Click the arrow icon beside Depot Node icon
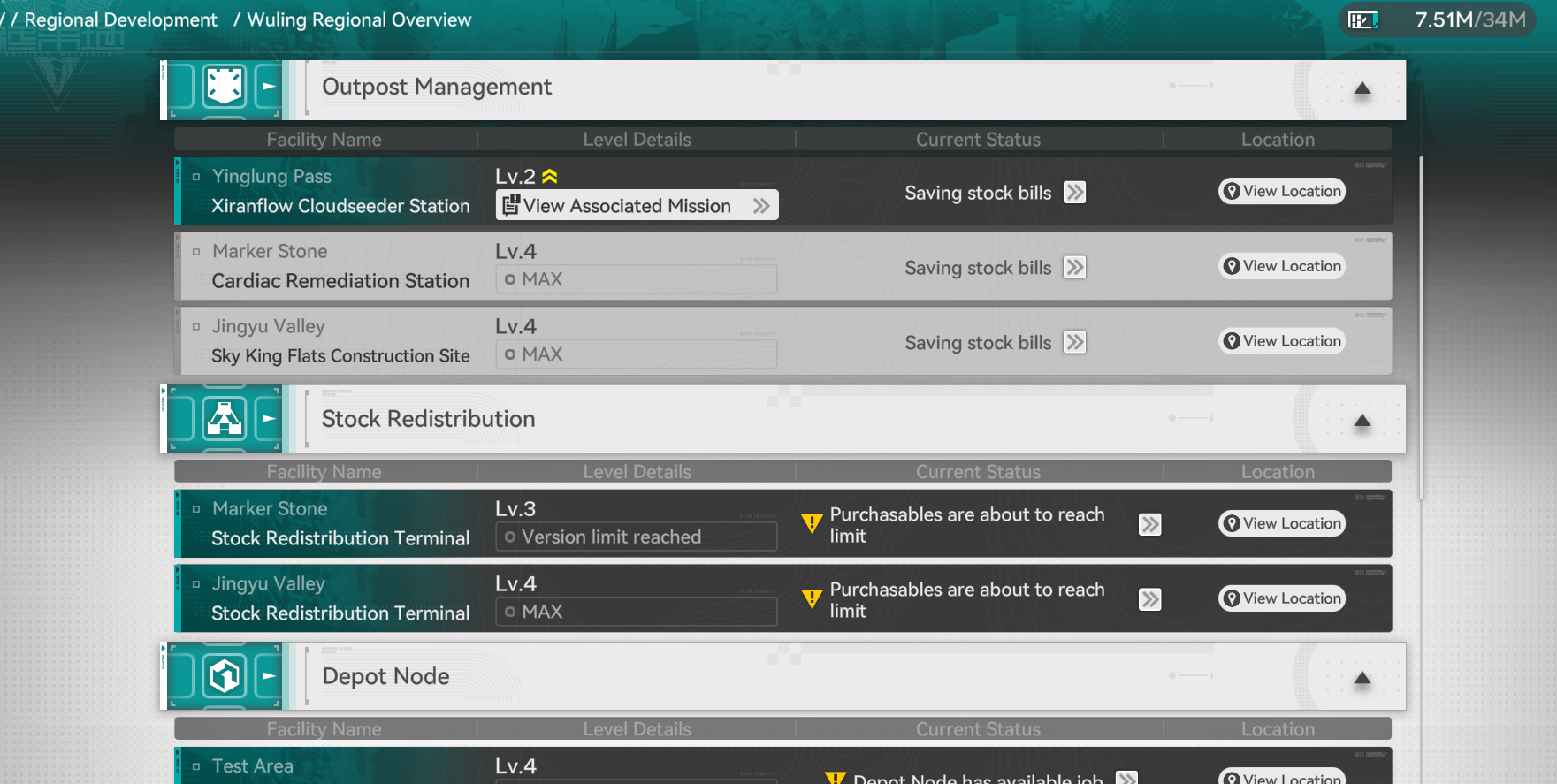Image resolution: width=1557 pixels, height=784 pixels. [x=269, y=676]
